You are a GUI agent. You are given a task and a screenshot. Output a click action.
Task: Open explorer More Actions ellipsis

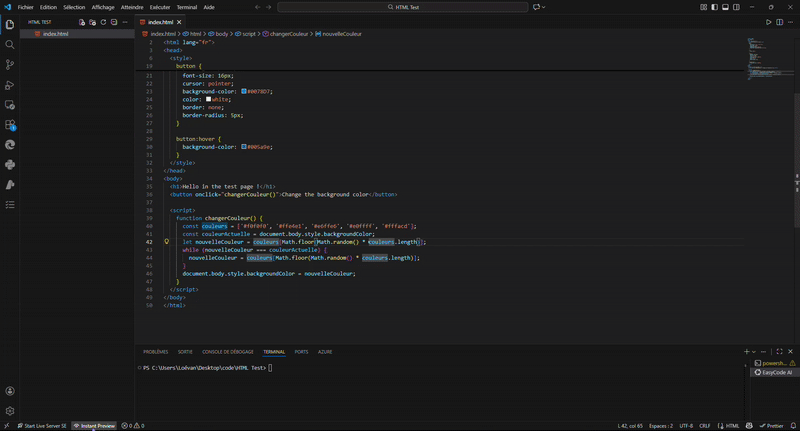125,22
